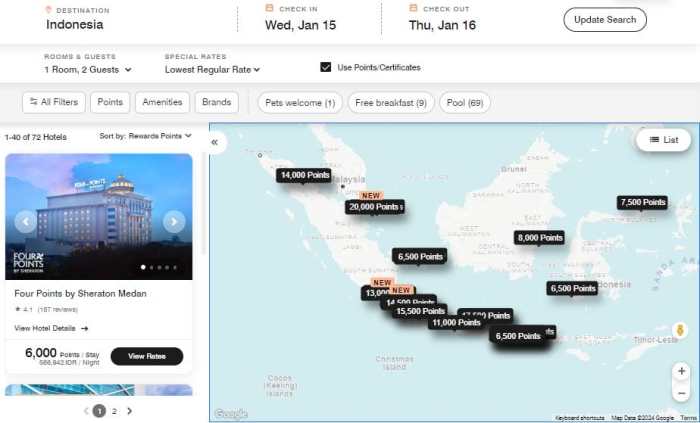Viewport: 700px width, 423px height.
Task: Toggle the Free breakfast filter chip
Action: (391, 102)
